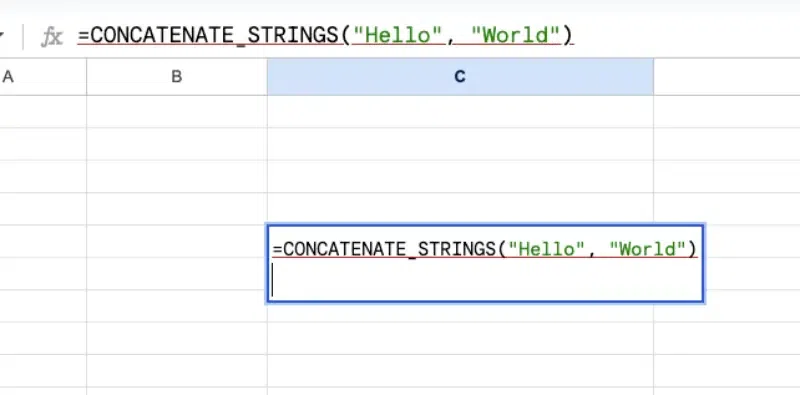
Task: Click "World" string in the formula bar
Action: pyautogui.click(x=516, y=36)
